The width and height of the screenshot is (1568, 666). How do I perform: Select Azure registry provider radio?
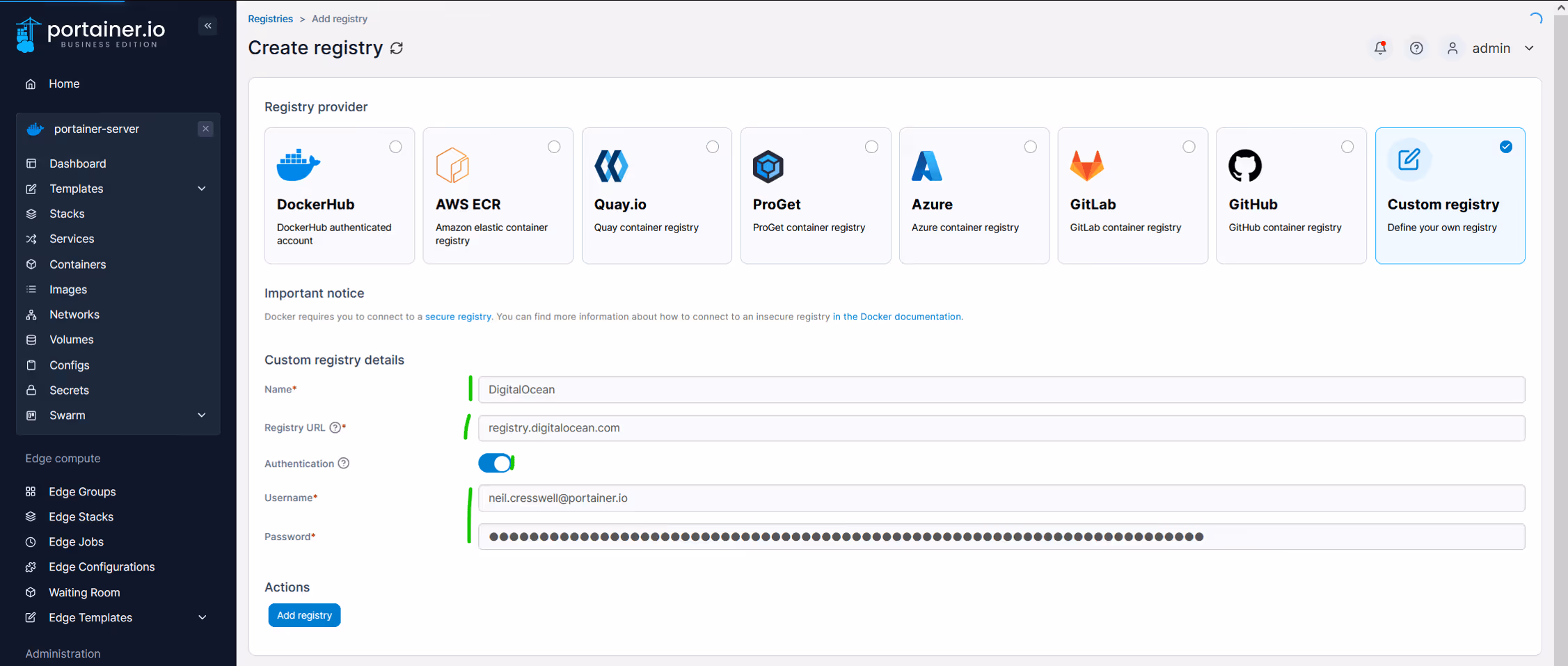click(1030, 147)
